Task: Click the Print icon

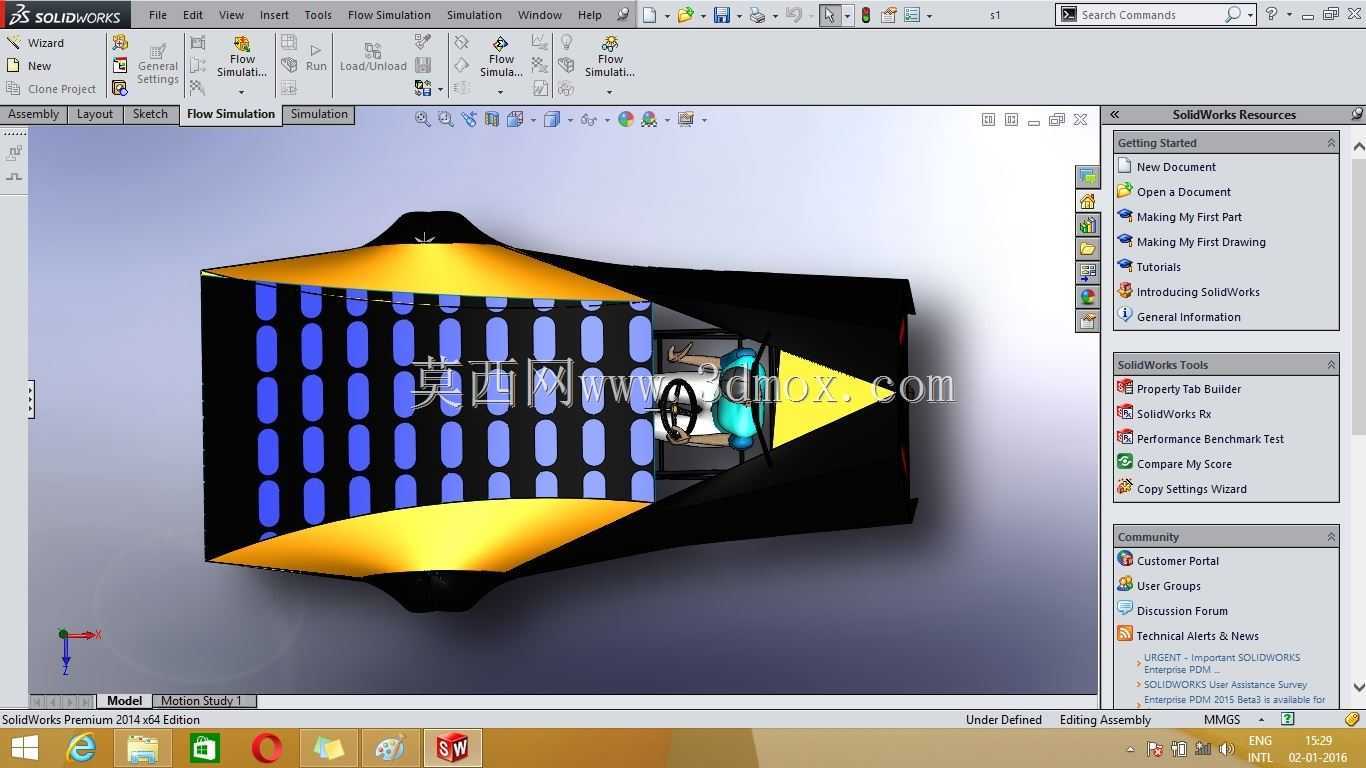Action: 757,15
